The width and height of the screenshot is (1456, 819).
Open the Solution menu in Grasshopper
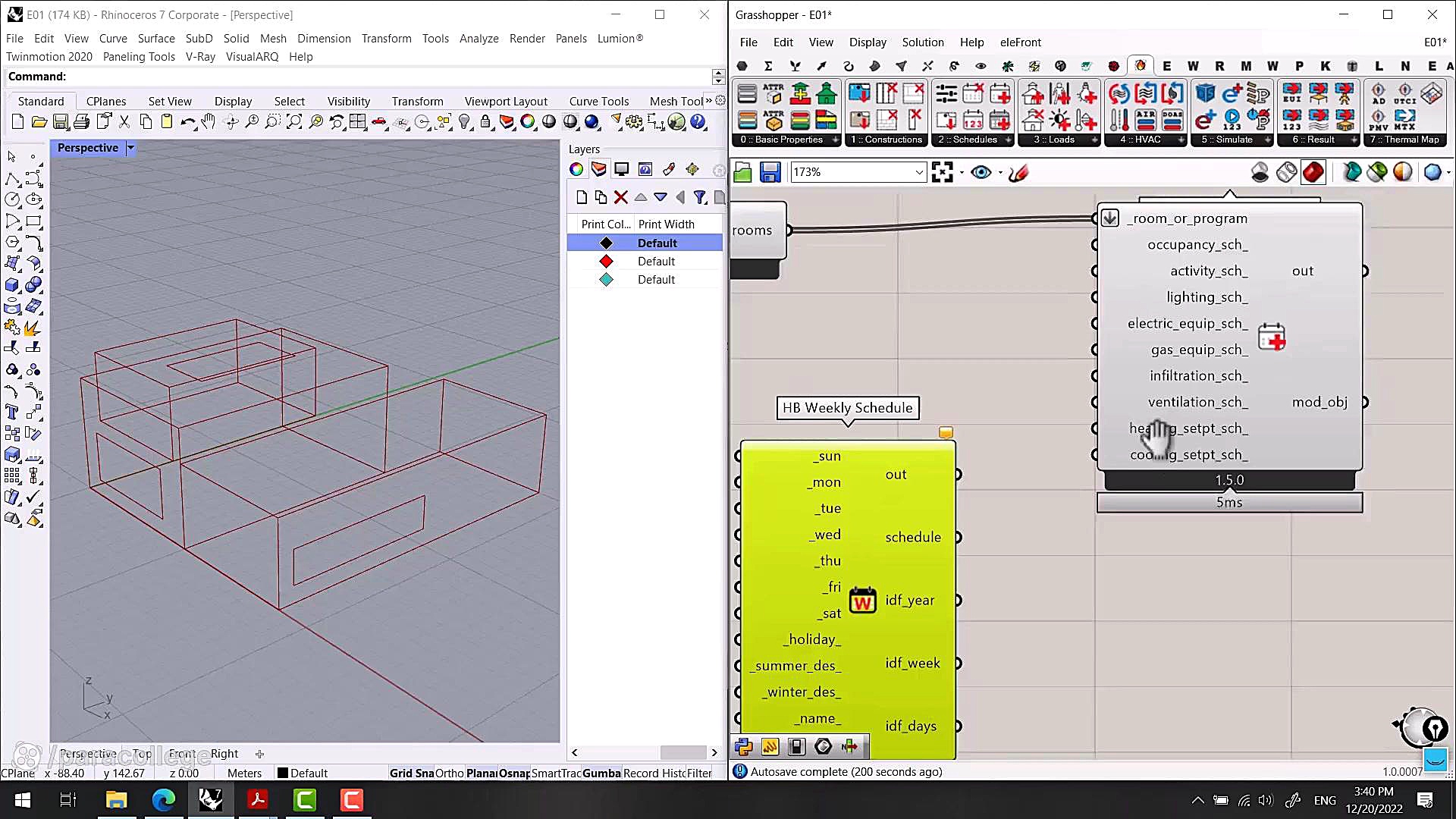tap(922, 42)
